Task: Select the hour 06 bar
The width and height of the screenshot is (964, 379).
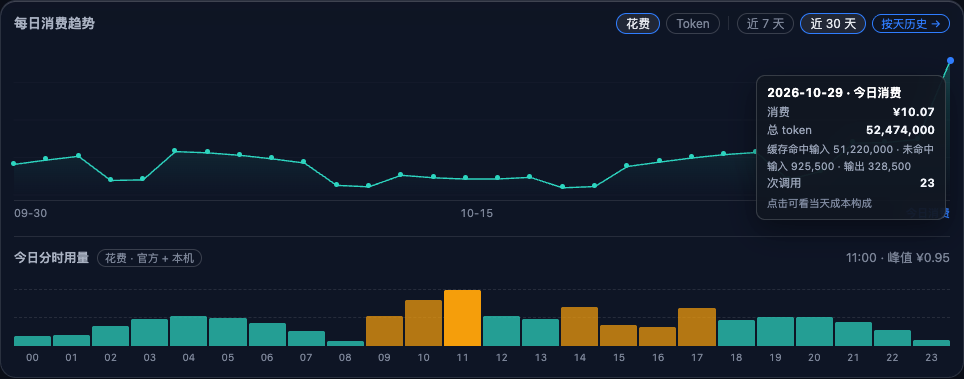Action: point(267,334)
